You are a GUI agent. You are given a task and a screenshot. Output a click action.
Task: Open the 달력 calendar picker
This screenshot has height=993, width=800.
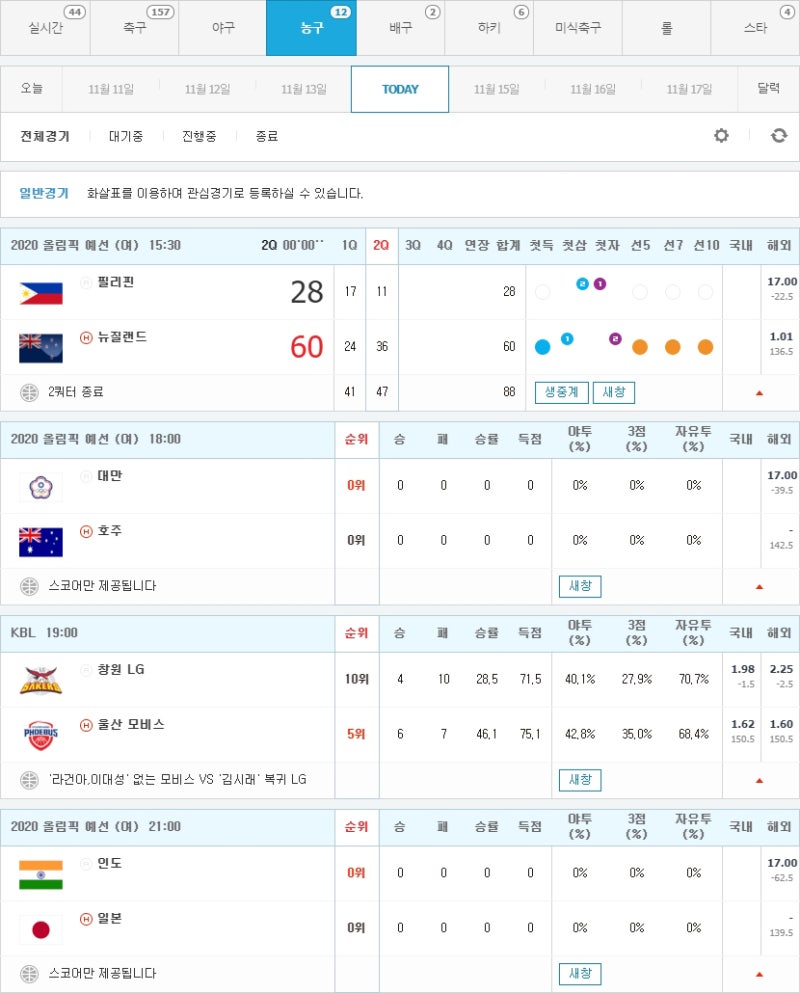768,89
